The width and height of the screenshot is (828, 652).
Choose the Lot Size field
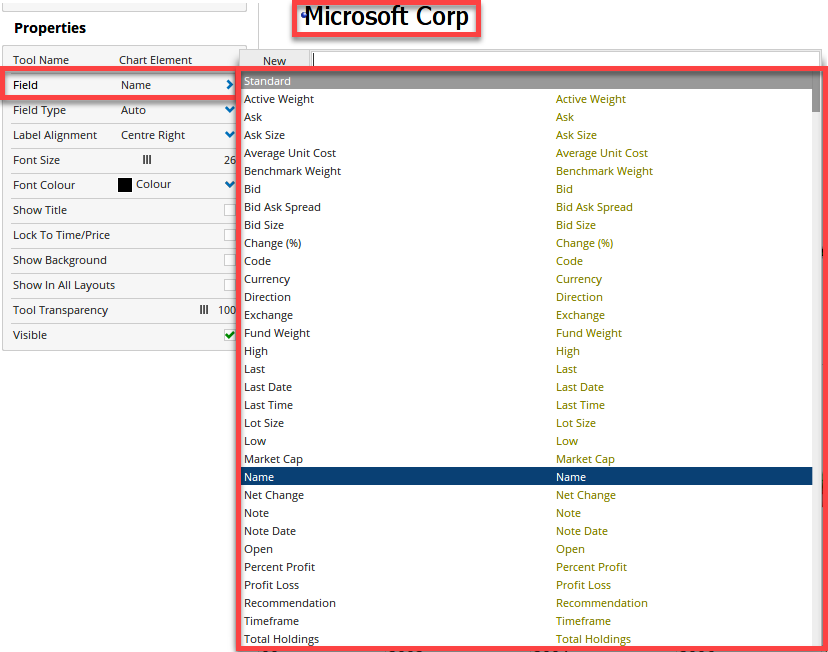tap(526, 423)
